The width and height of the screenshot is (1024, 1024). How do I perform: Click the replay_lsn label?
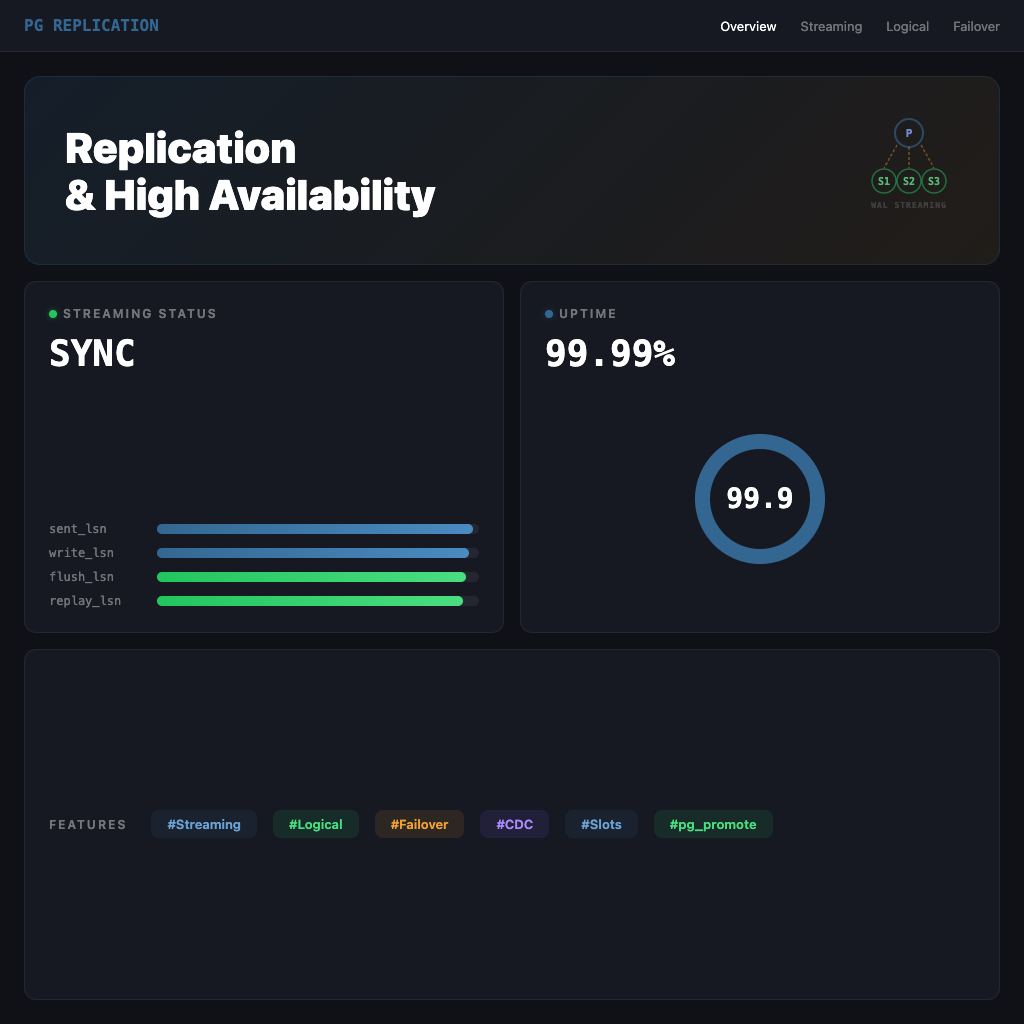pyautogui.click(x=85, y=601)
